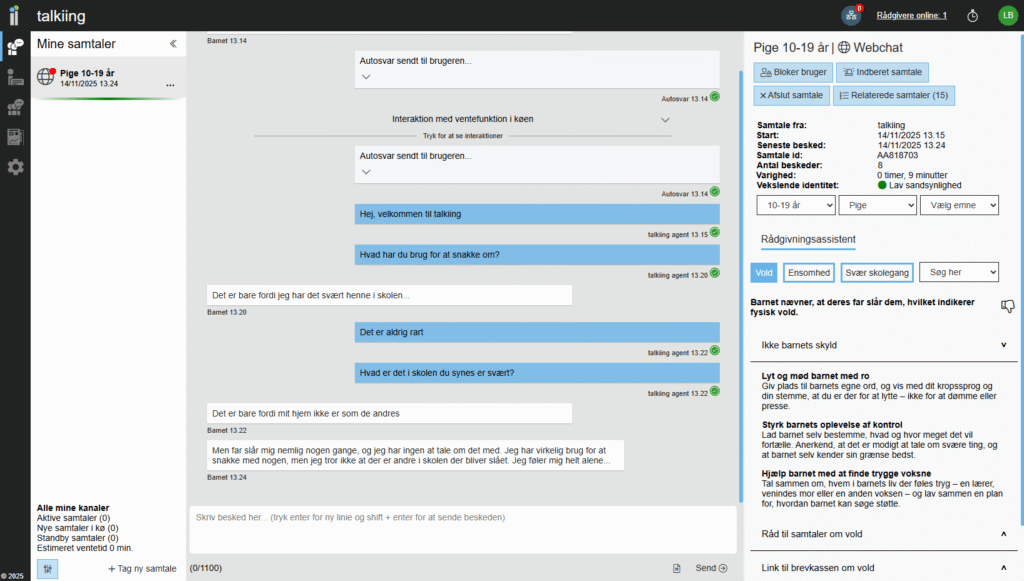
Task: Open the Vælg emne topic dropdown
Action: 959,204
